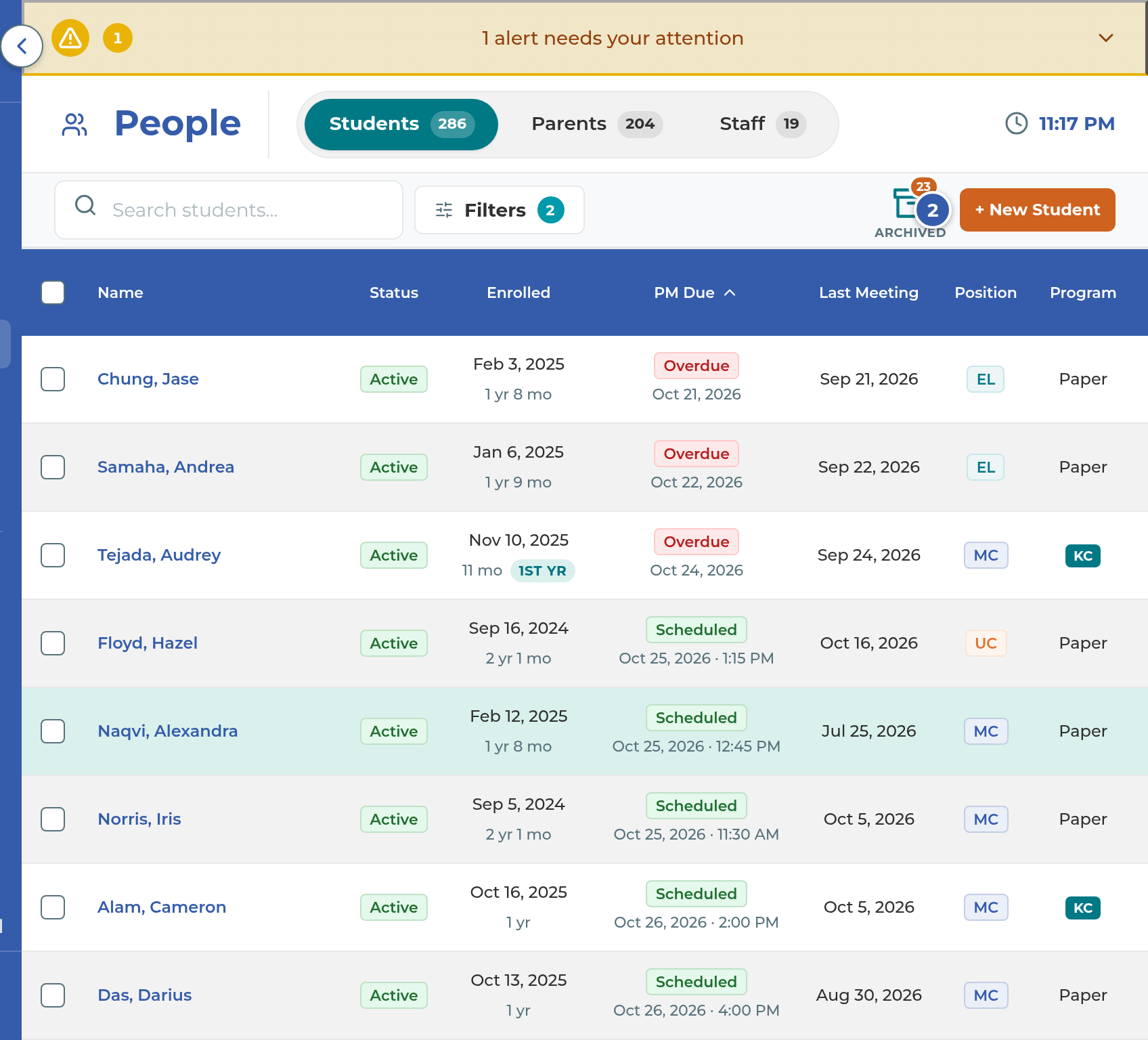1148x1040 pixels.
Task: Click the New Student button
Action: [x=1038, y=210]
